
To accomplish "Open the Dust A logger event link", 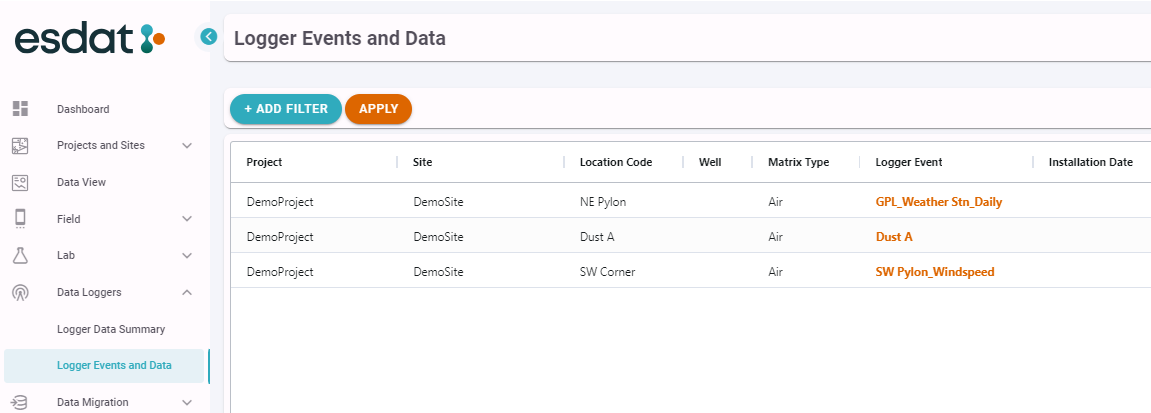I will pos(894,237).
